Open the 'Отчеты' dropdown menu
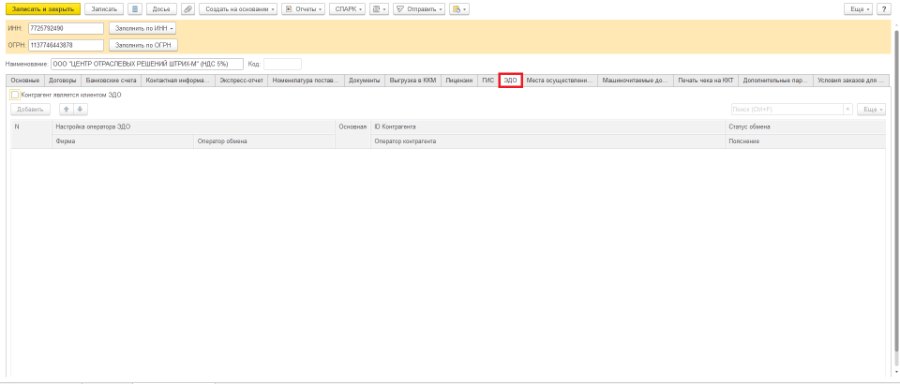Image resolution: width=900 pixels, height=384 pixels. pyautogui.click(x=303, y=9)
